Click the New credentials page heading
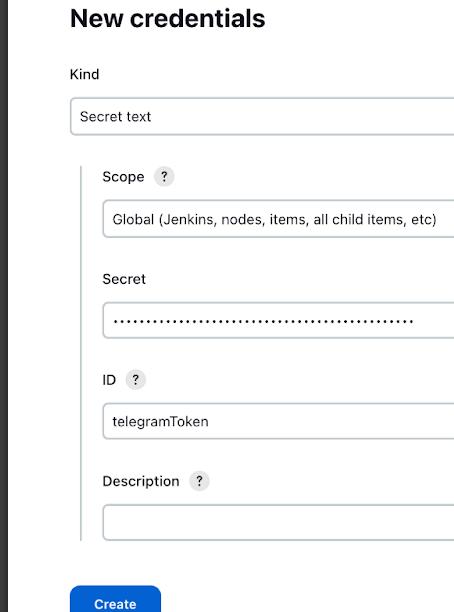The height and width of the screenshot is (612, 454). coord(167,18)
